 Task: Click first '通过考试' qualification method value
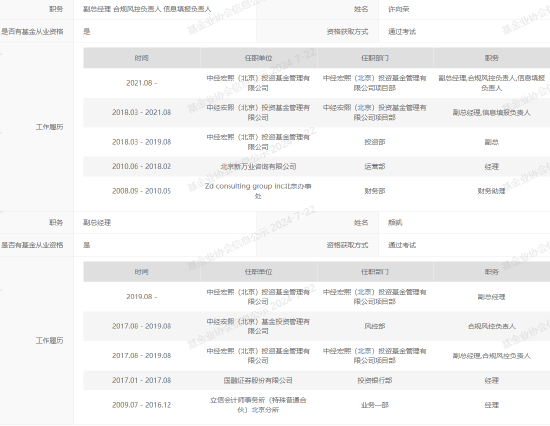tap(402, 32)
